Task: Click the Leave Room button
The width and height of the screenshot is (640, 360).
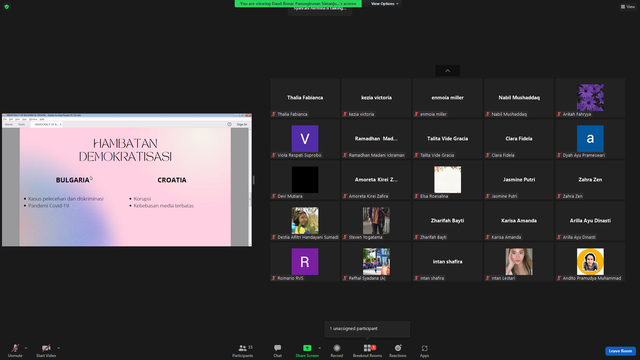Action: click(x=620, y=351)
